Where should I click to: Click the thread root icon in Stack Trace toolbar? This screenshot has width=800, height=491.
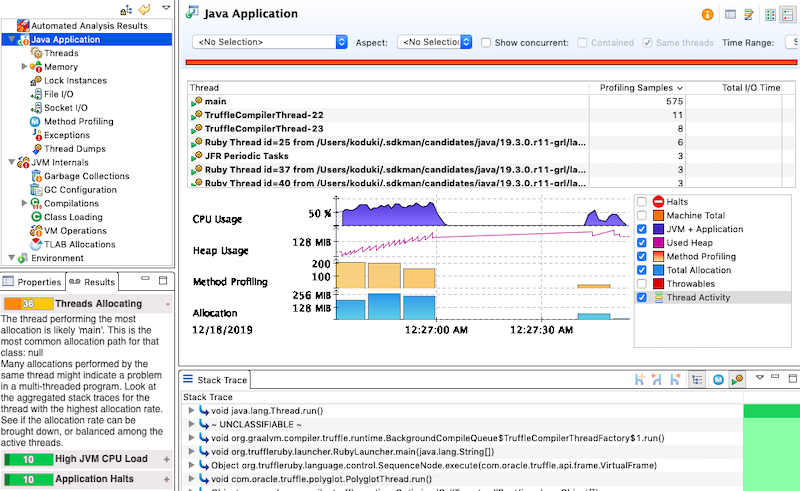pos(737,379)
